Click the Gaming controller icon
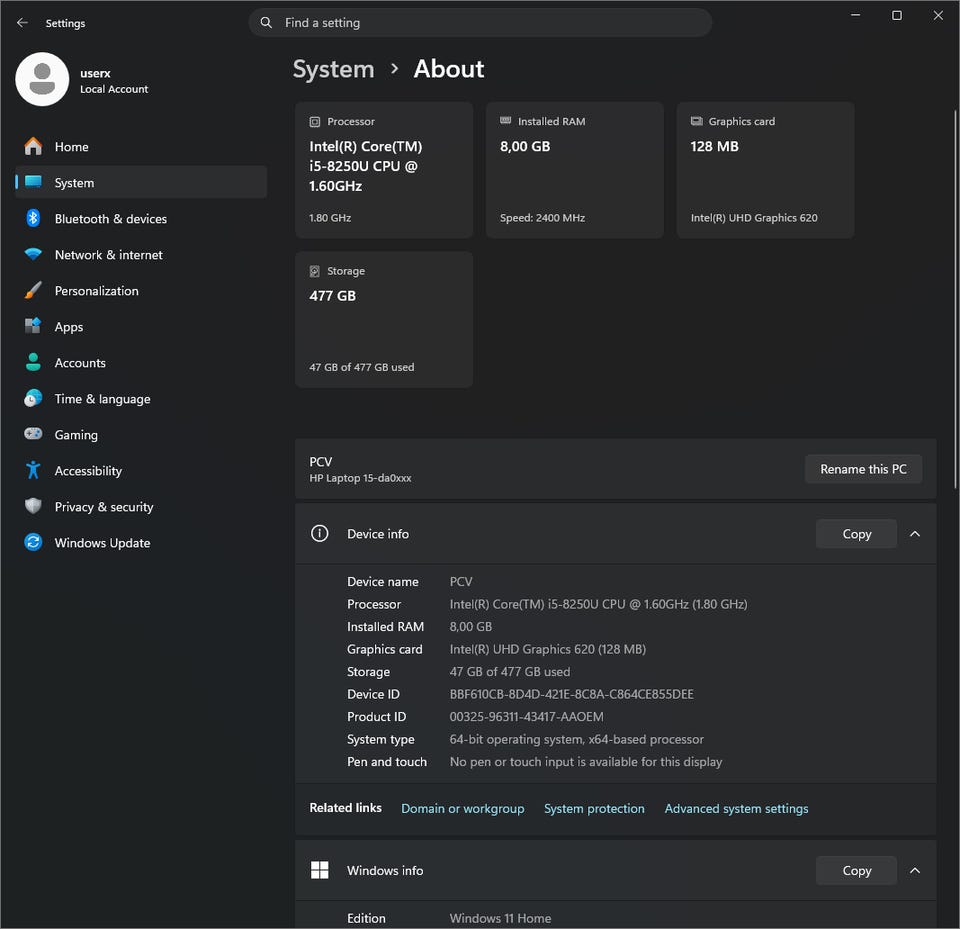This screenshot has height=929, width=960. [33, 434]
